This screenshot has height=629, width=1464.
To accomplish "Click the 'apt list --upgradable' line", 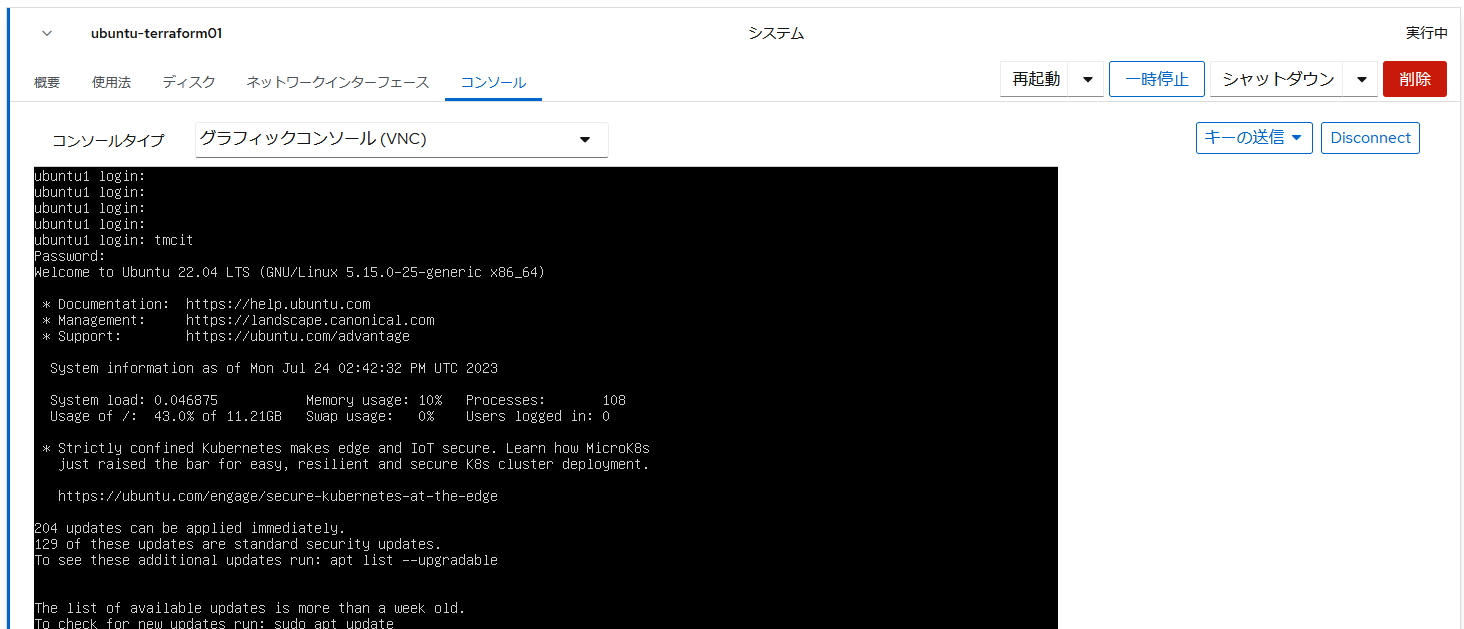I will [266, 560].
